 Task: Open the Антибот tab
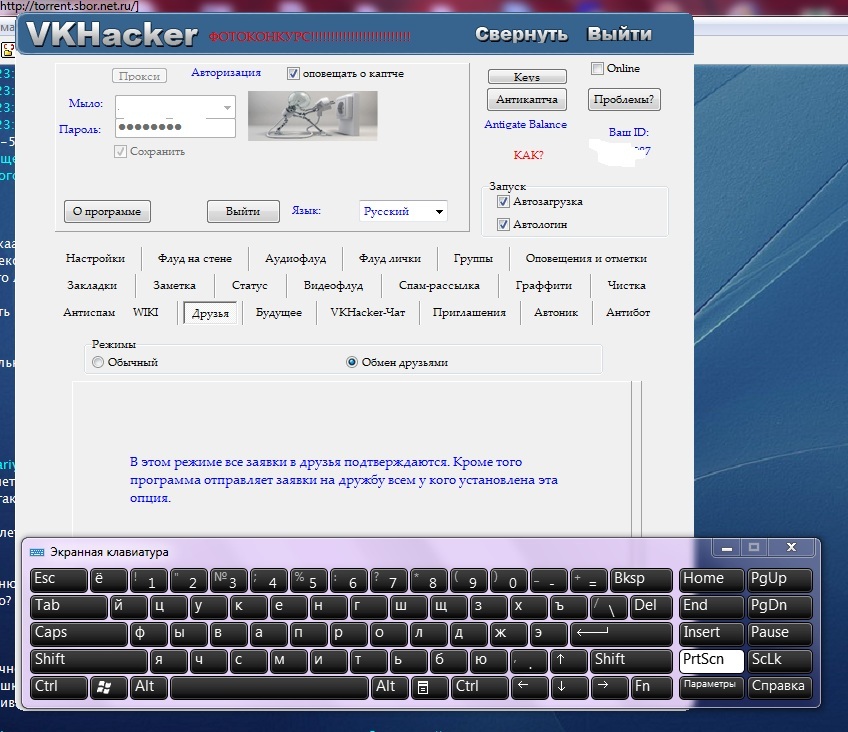tap(628, 312)
